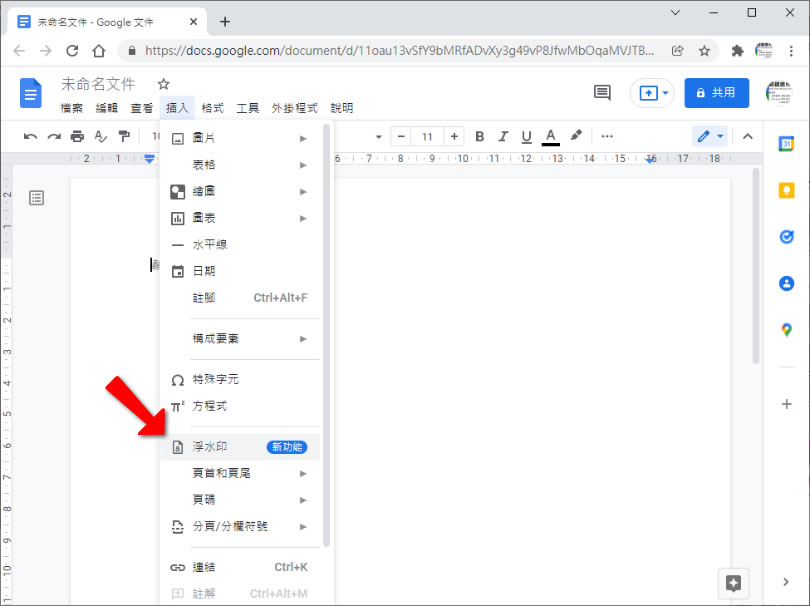Viewport: 810px width, 606px height.
Task: Click the undo arrow in toolbar
Action: point(31,136)
